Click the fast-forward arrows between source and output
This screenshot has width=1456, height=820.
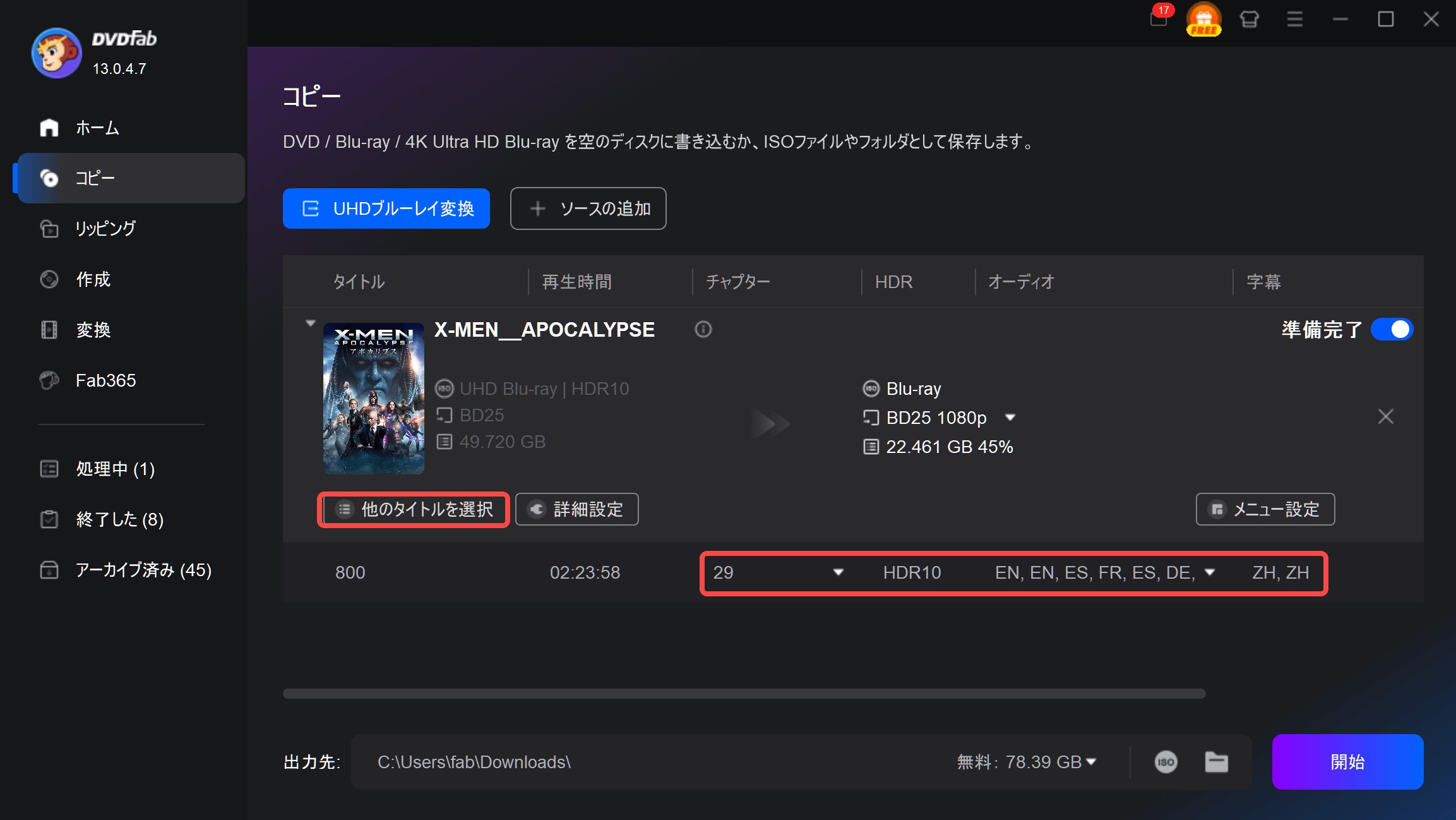770,423
